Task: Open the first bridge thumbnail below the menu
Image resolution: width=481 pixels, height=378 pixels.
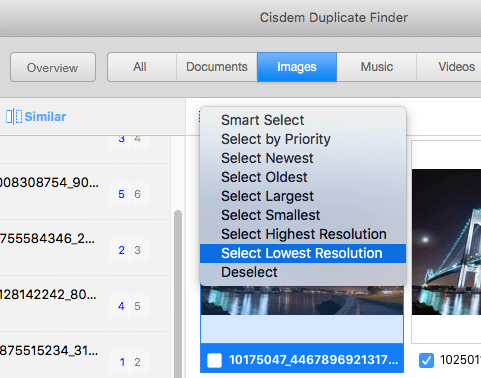Action: [302, 300]
